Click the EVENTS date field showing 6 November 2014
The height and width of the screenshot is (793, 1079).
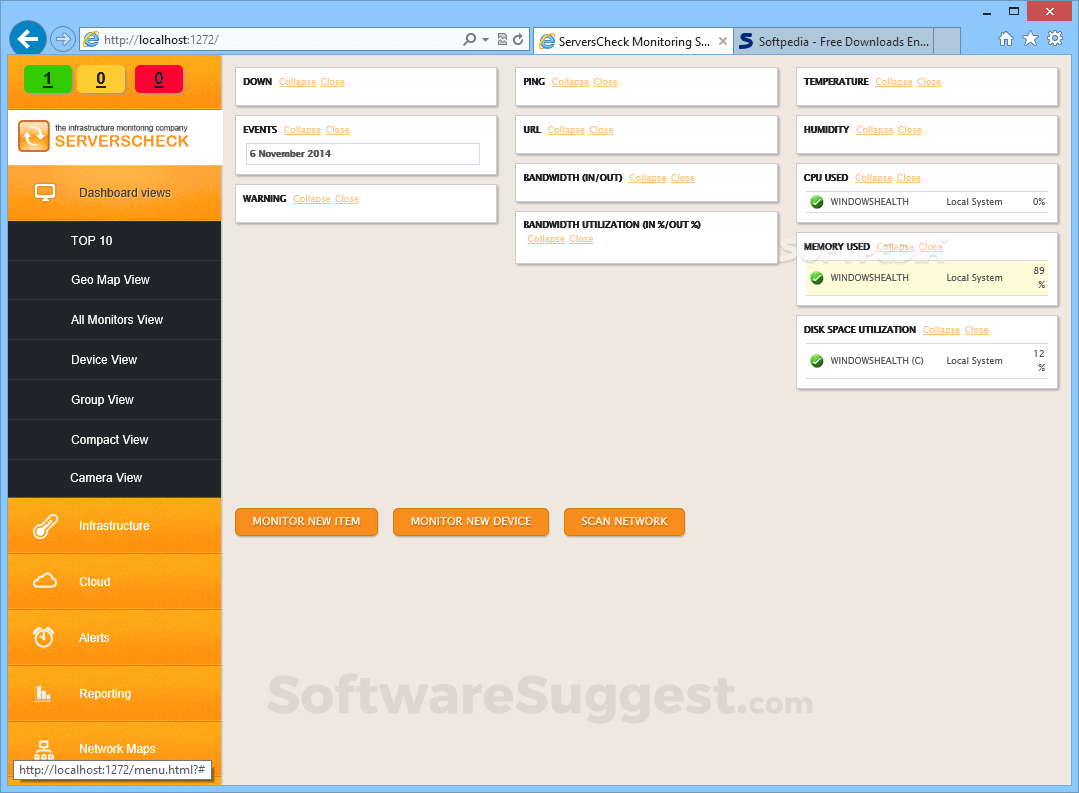[362, 155]
